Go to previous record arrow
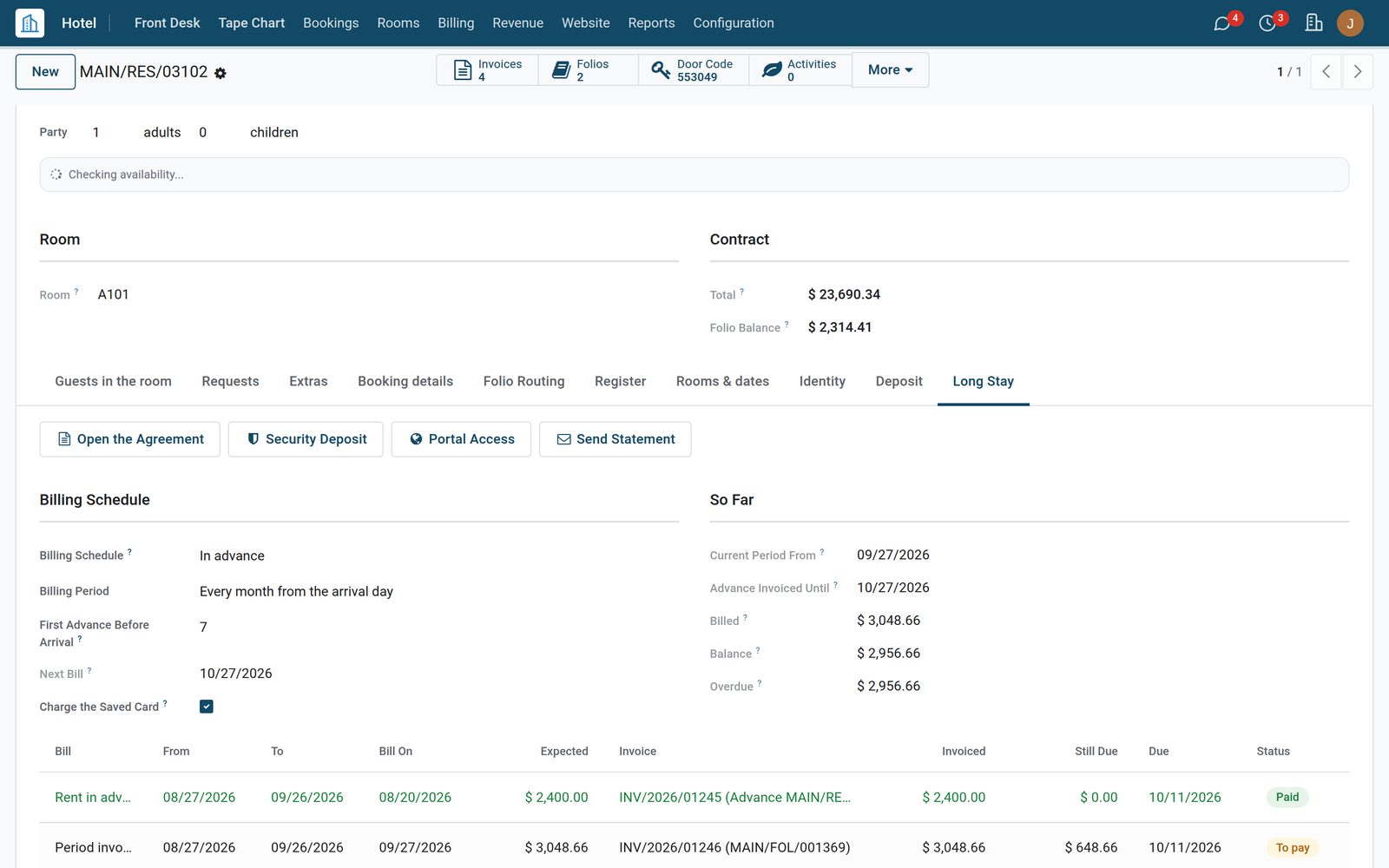The height and width of the screenshot is (868, 1389). click(1326, 72)
